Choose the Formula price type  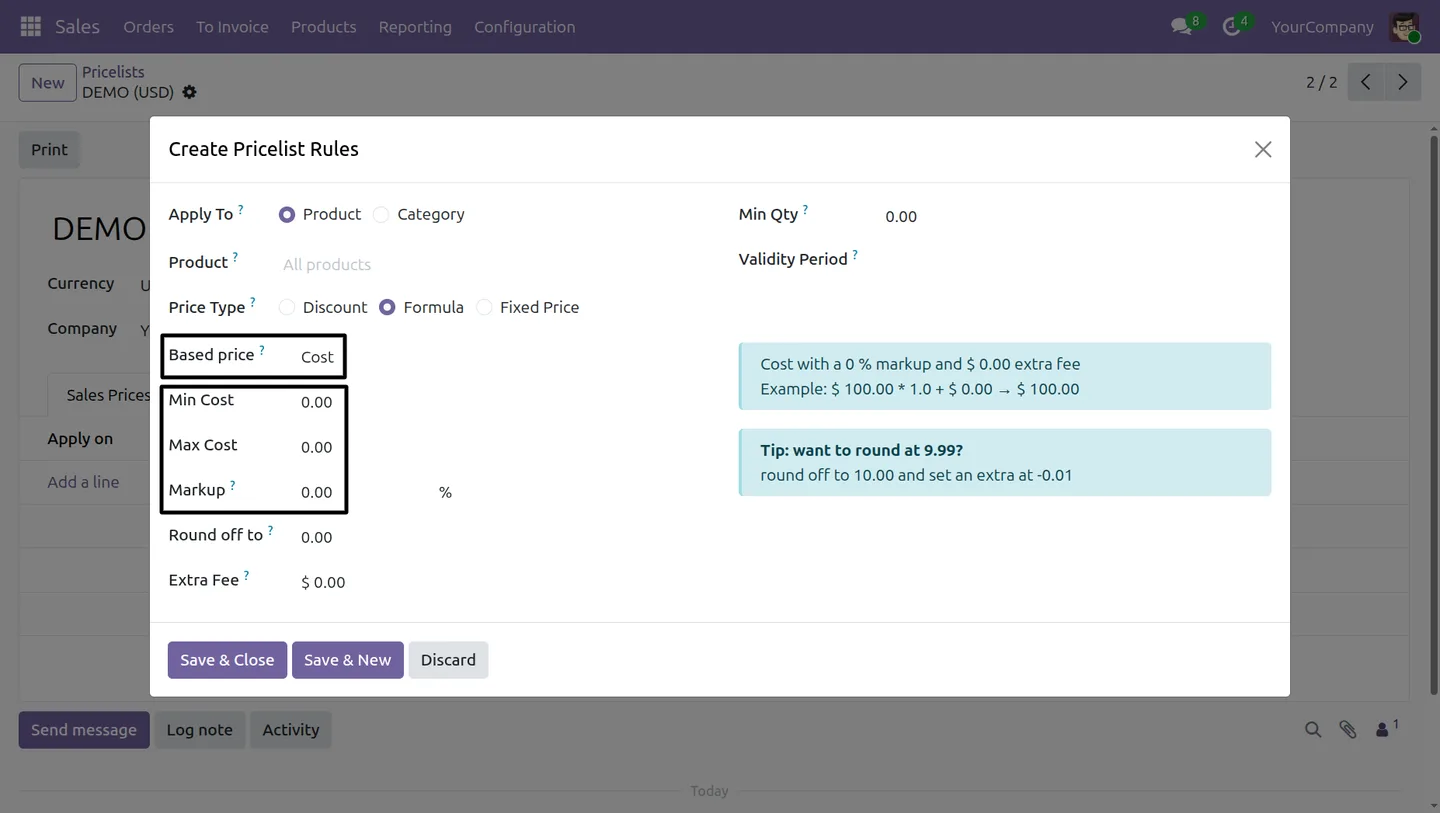pos(387,307)
